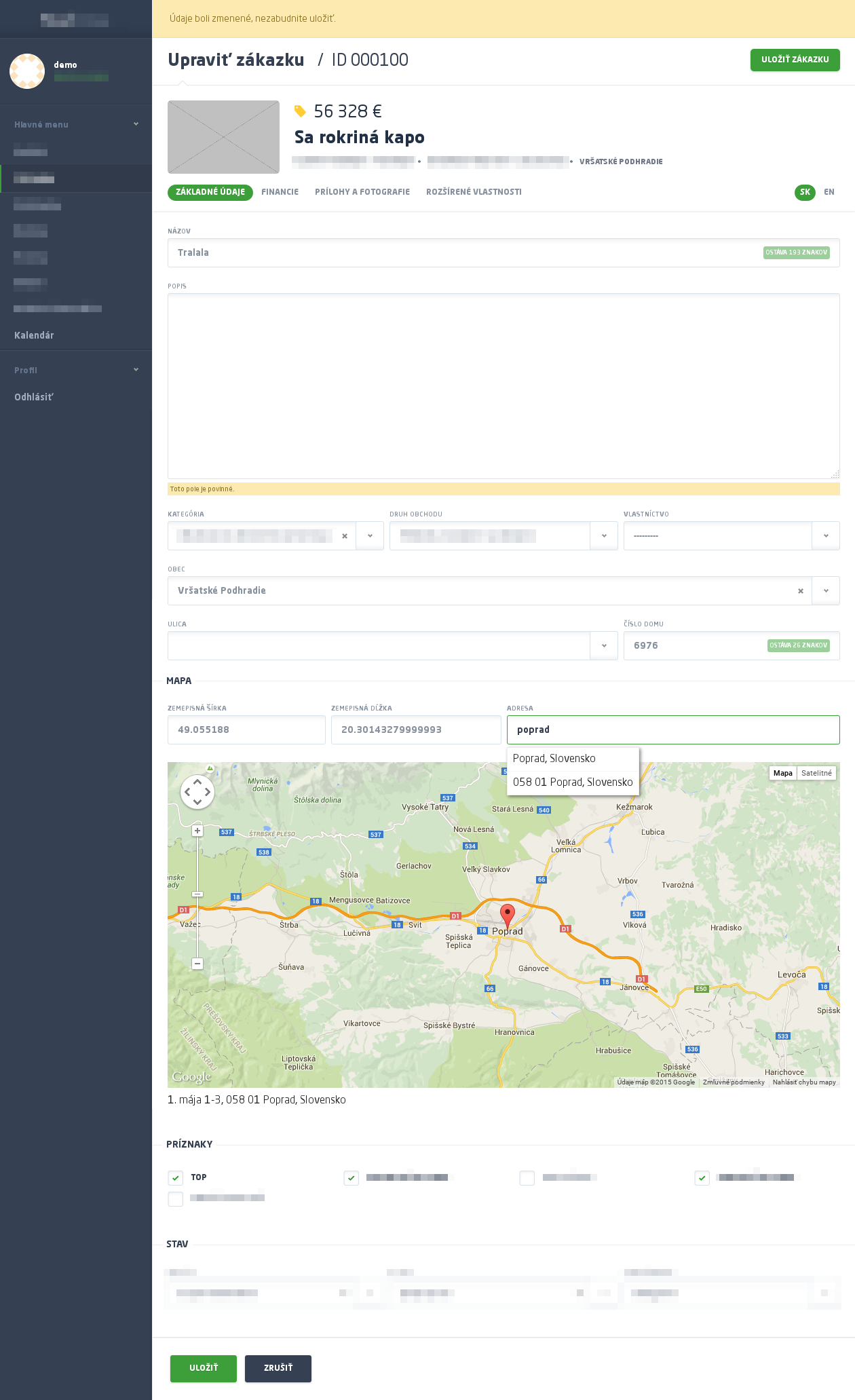Image resolution: width=855 pixels, height=1400 pixels.
Task: Toggle the unchecked box below TOP
Action: pyautogui.click(x=176, y=1198)
